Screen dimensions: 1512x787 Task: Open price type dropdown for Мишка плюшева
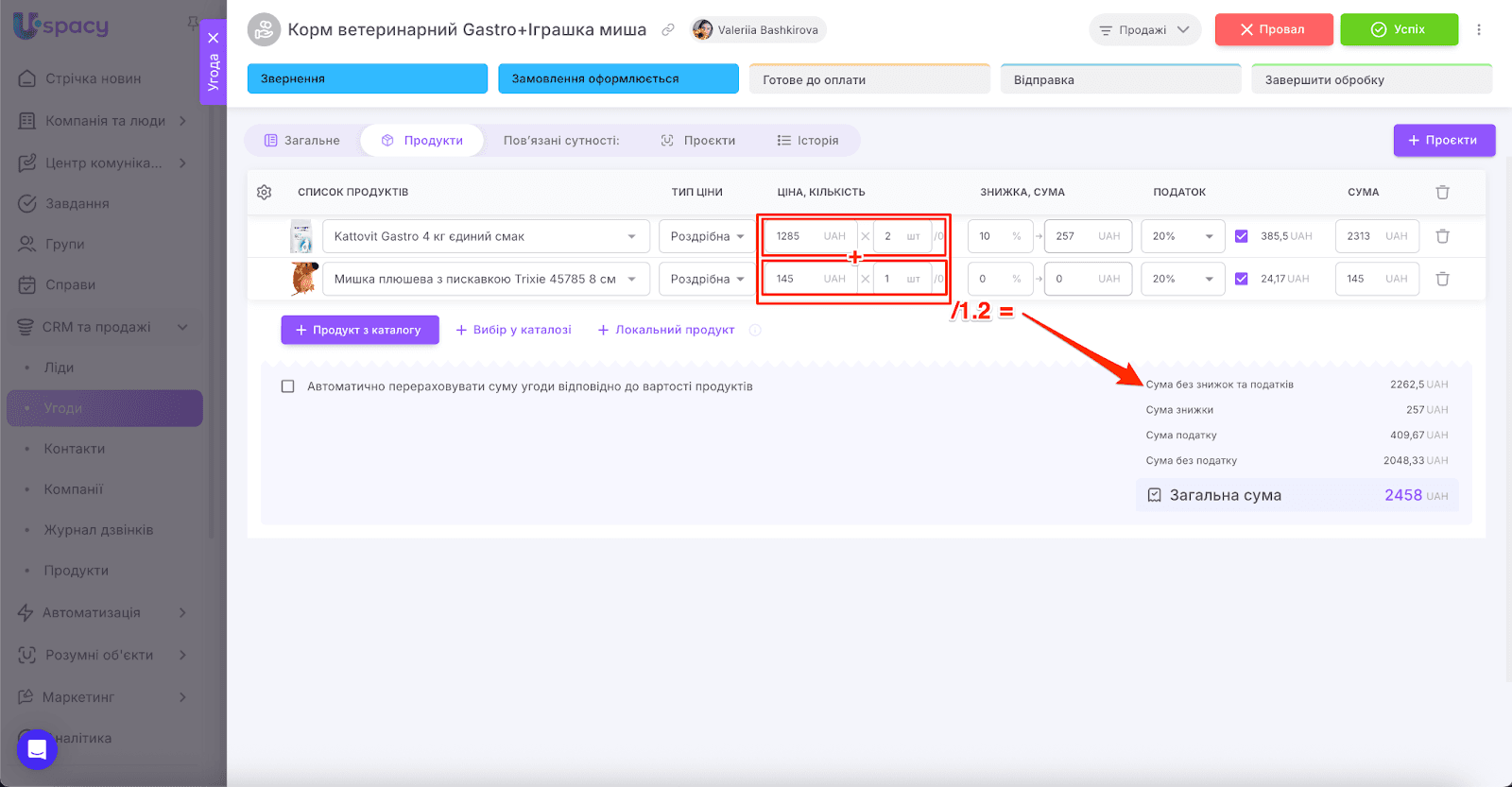707,279
